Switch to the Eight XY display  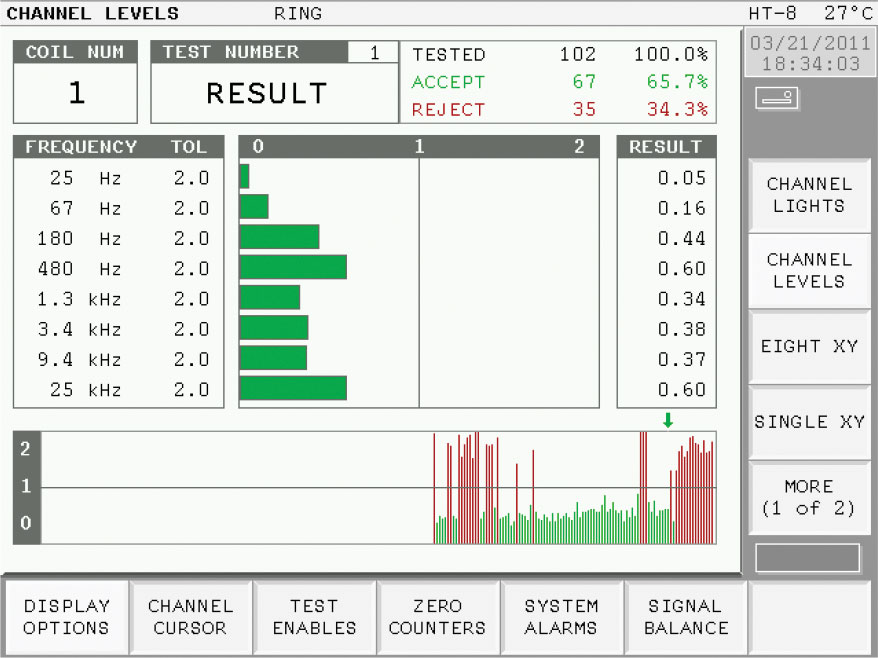pos(809,346)
